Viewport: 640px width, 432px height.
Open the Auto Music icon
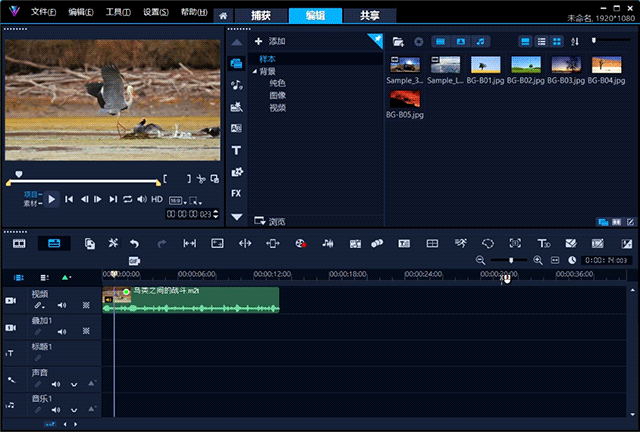(x=355, y=244)
